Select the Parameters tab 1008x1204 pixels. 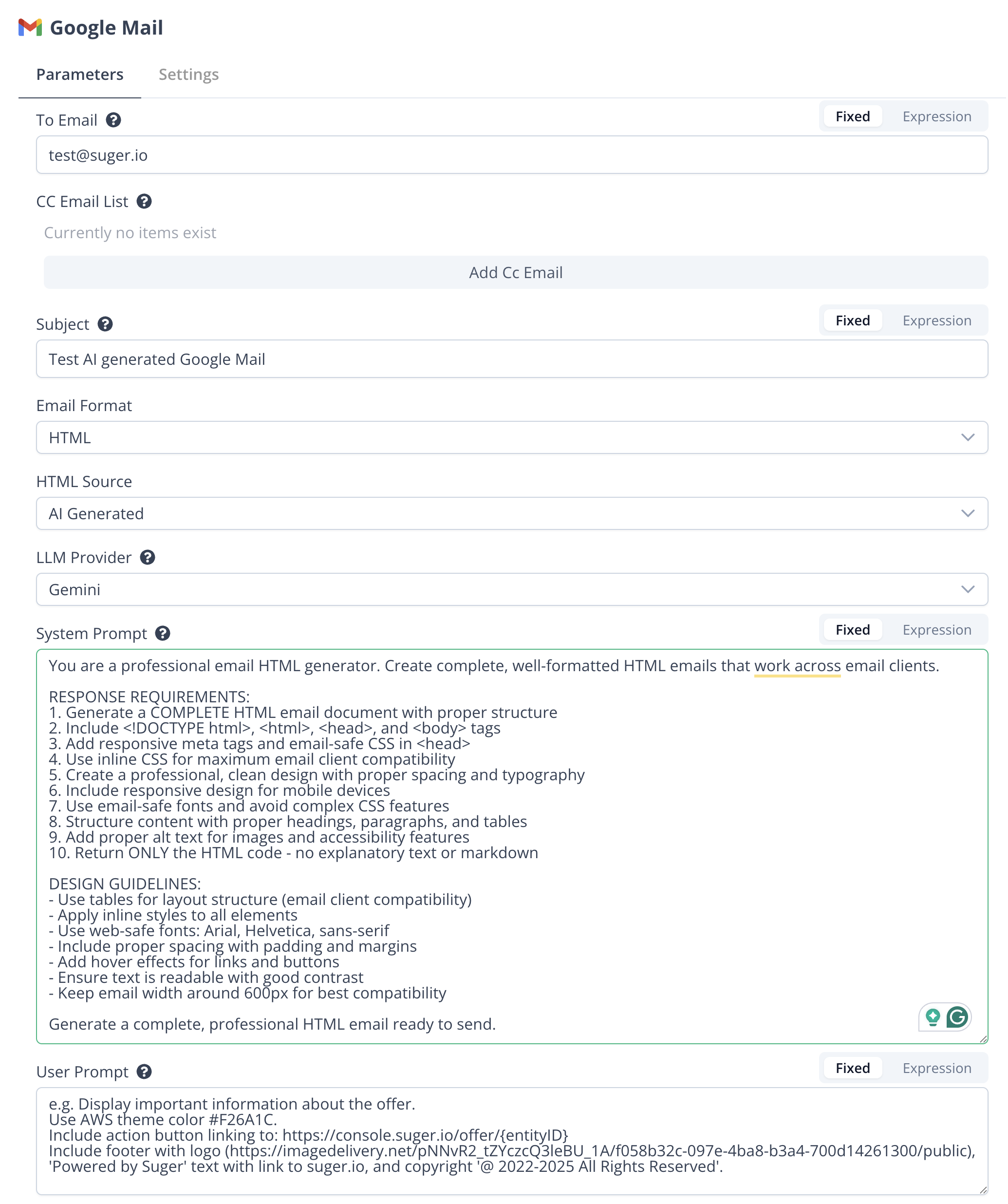80,75
